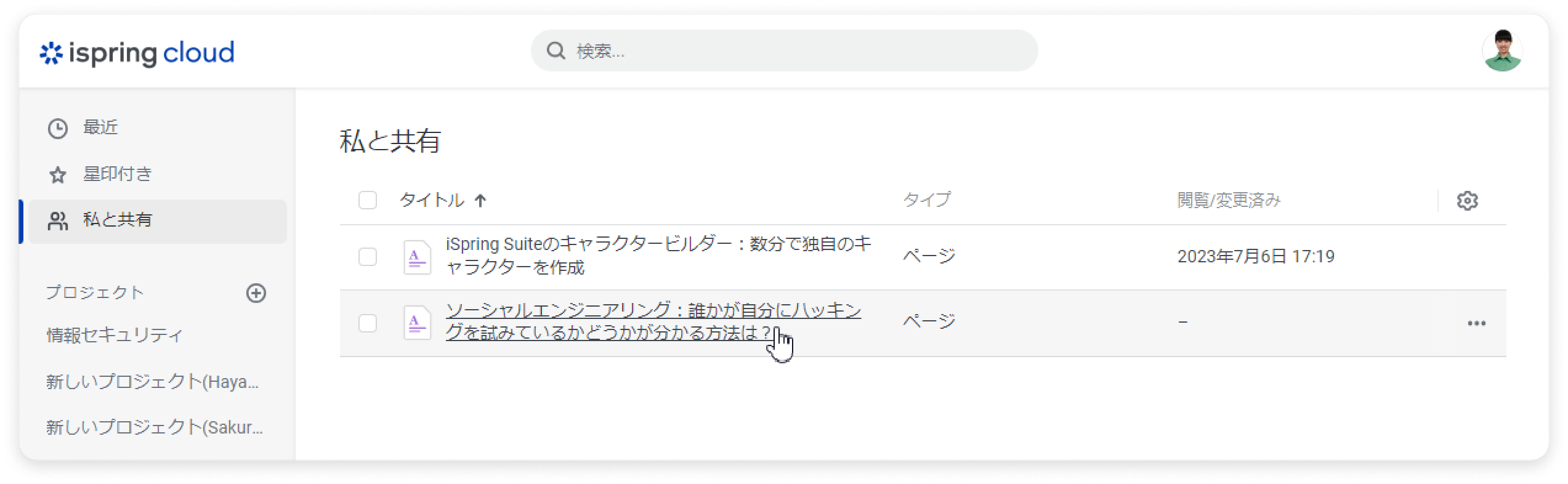1568x484 pixels.
Task: Click page icon of social engineering item
Action: 417,323
